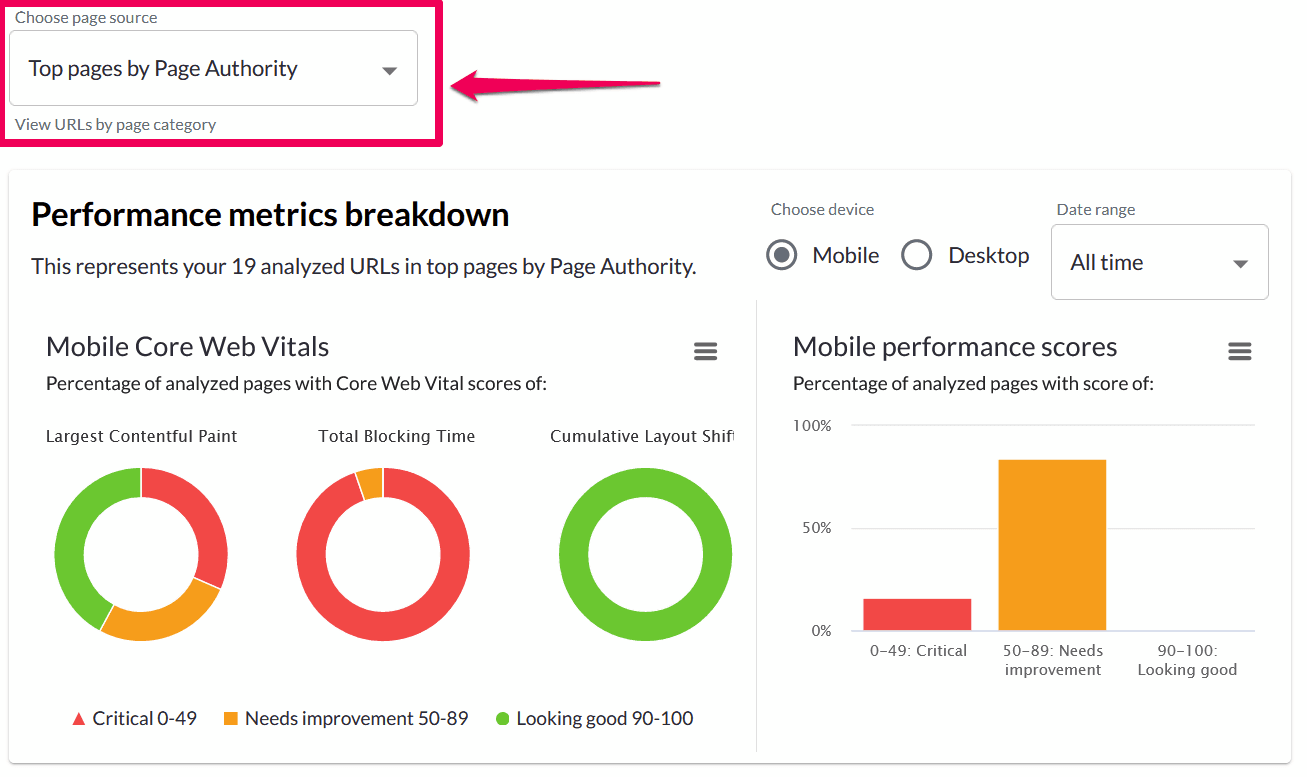Click the All time dropdown arrow
The height and width of the screenshot is (777, 1307).
[1240, 264]
